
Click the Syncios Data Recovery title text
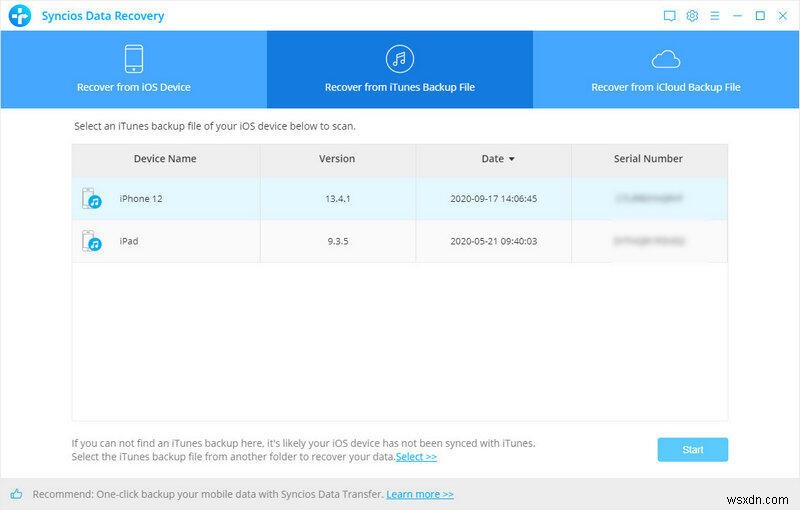coord(103,16)
